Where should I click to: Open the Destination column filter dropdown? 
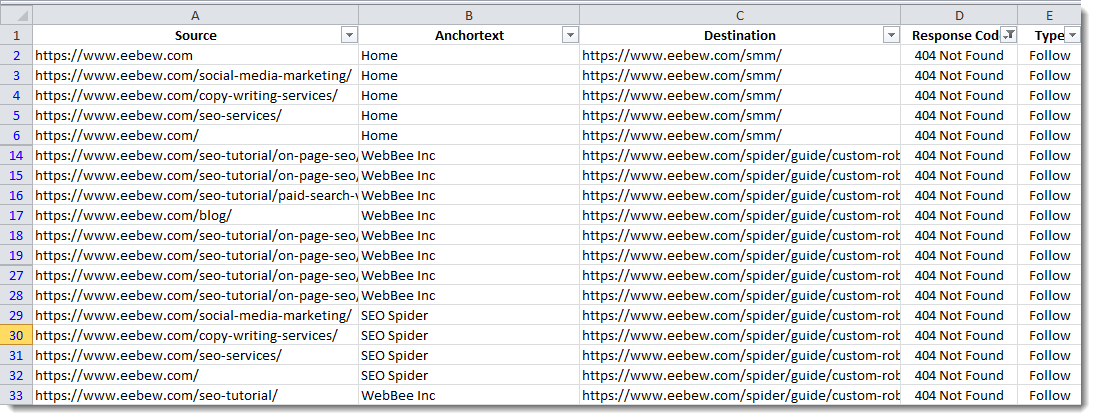(890, 36)
